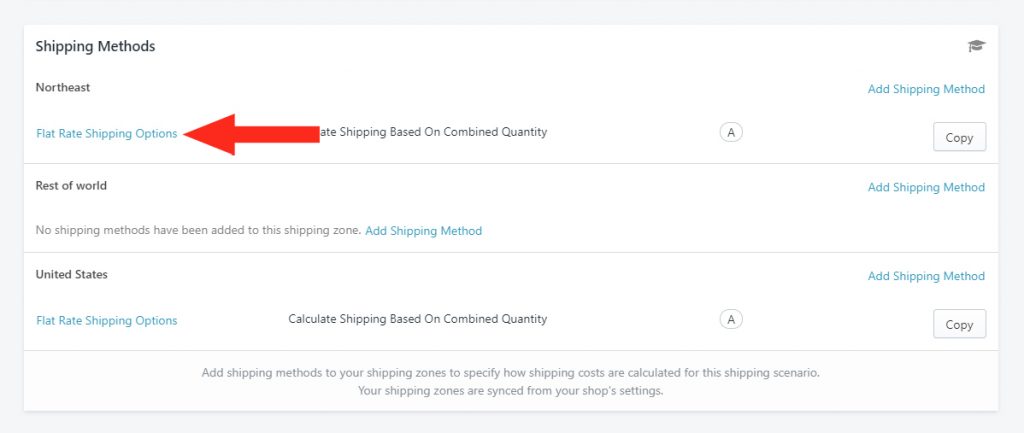This screenshot has width=1024, height=433.
Task: Click inline Add Shipping Method link
Action: point(423,231)
